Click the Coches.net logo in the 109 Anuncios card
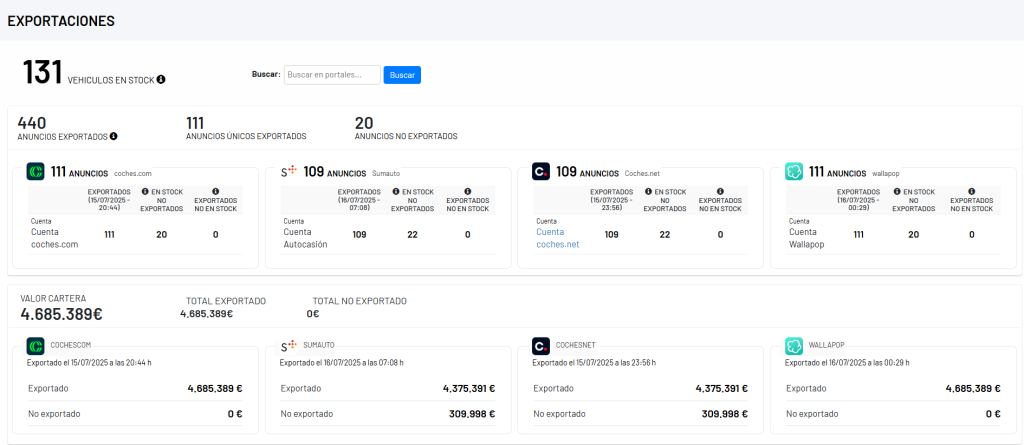 point(541,172)
